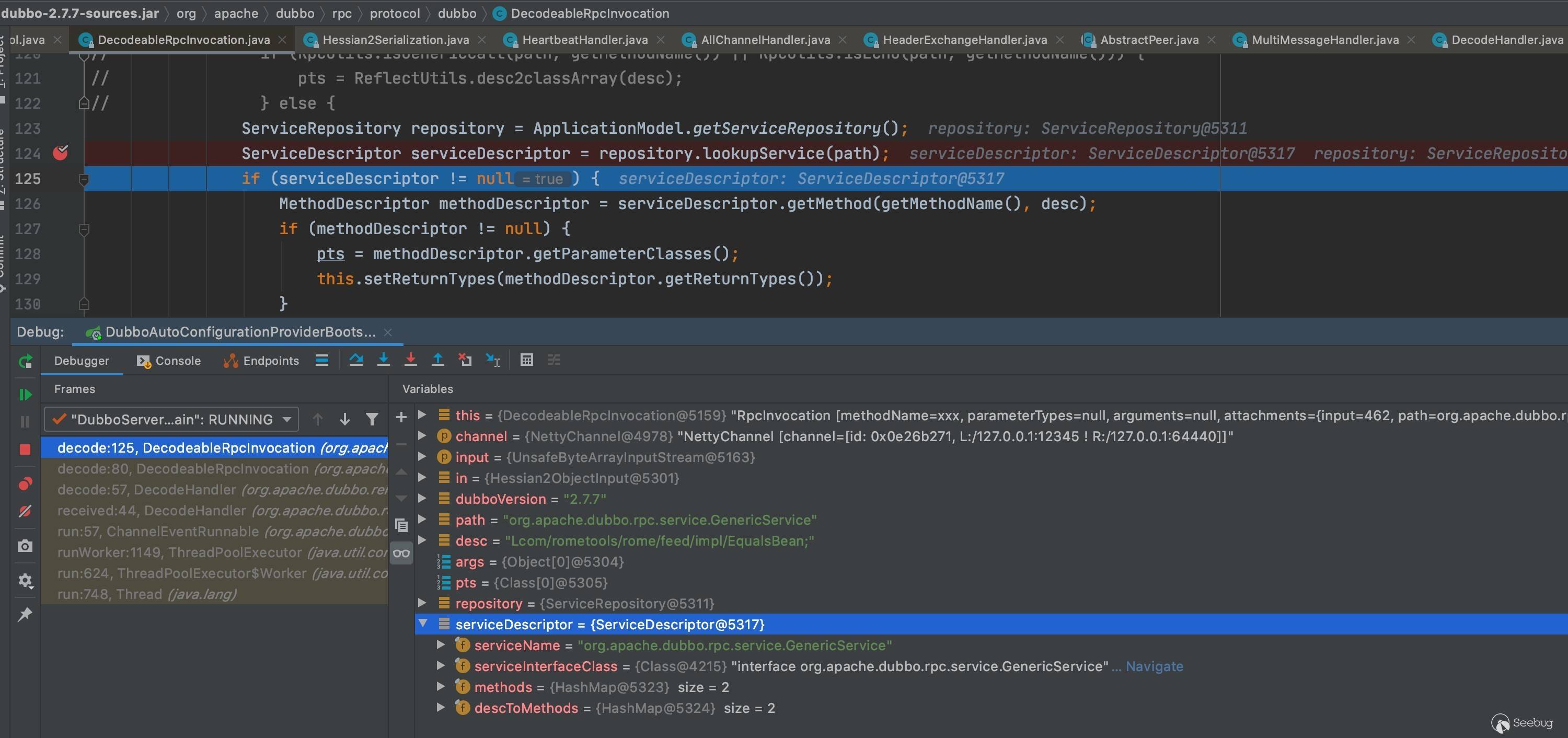
Task: Select frame decode:80, DecodeableRpcInvocation
Action: pos(214,469)
